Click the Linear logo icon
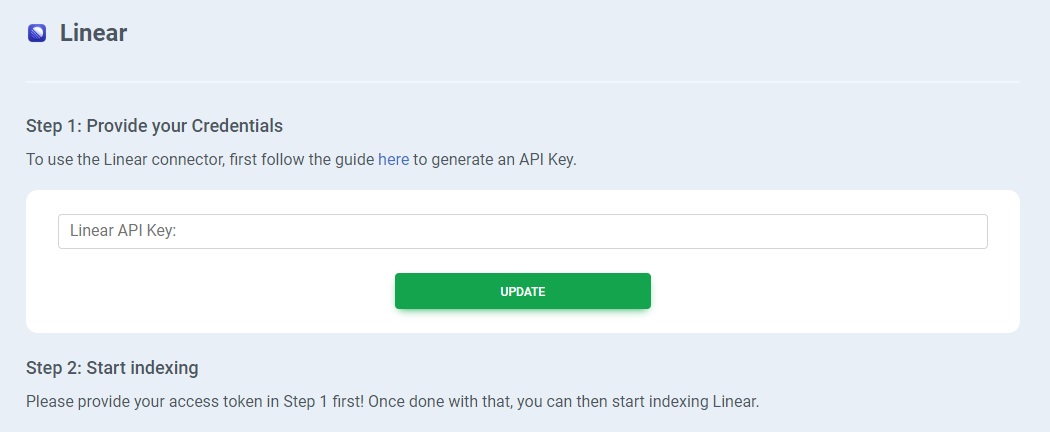This screenshot has width=1050, height=432. coord(37,33)
